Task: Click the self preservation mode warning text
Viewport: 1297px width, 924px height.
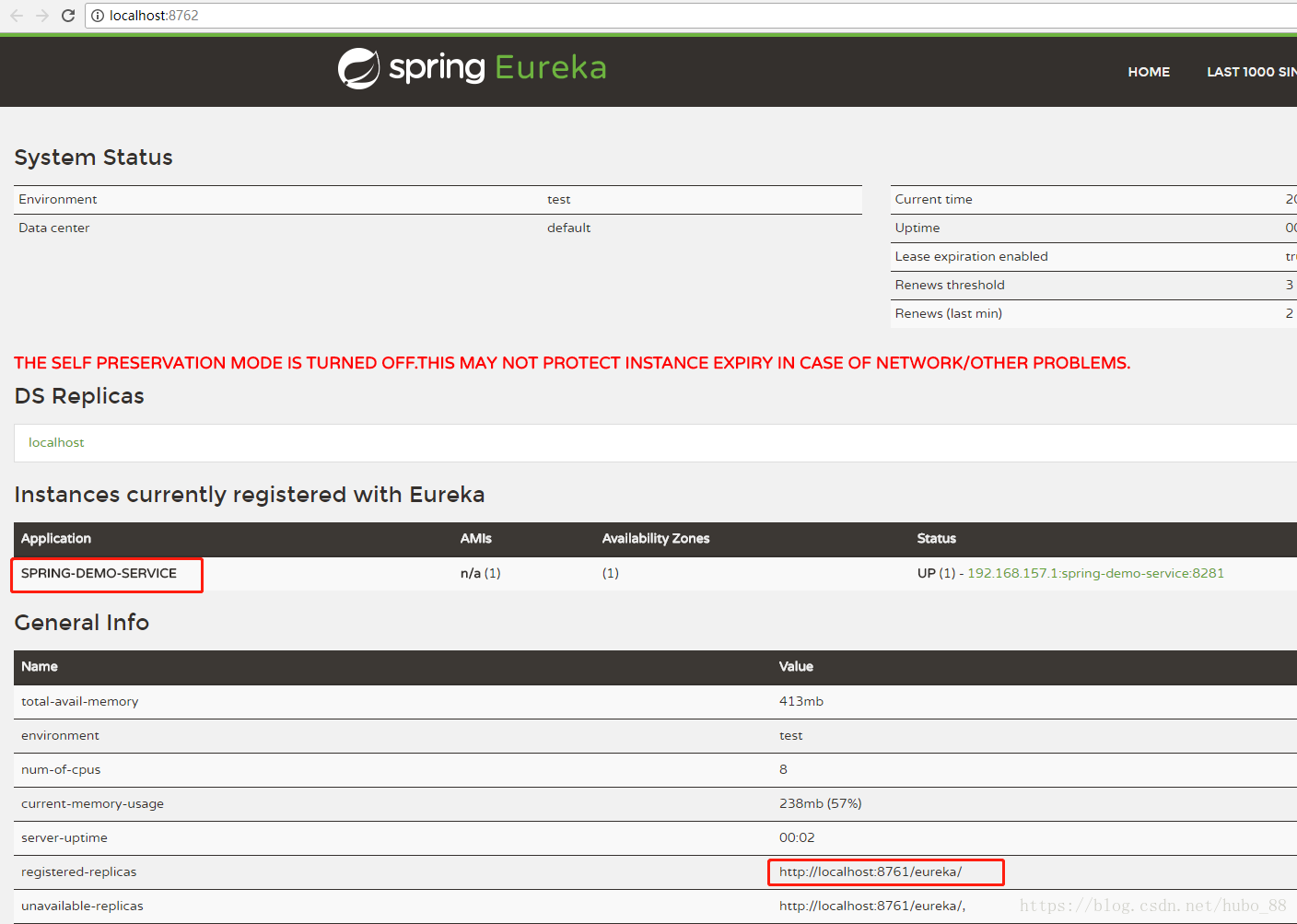Action: point(571,363)
